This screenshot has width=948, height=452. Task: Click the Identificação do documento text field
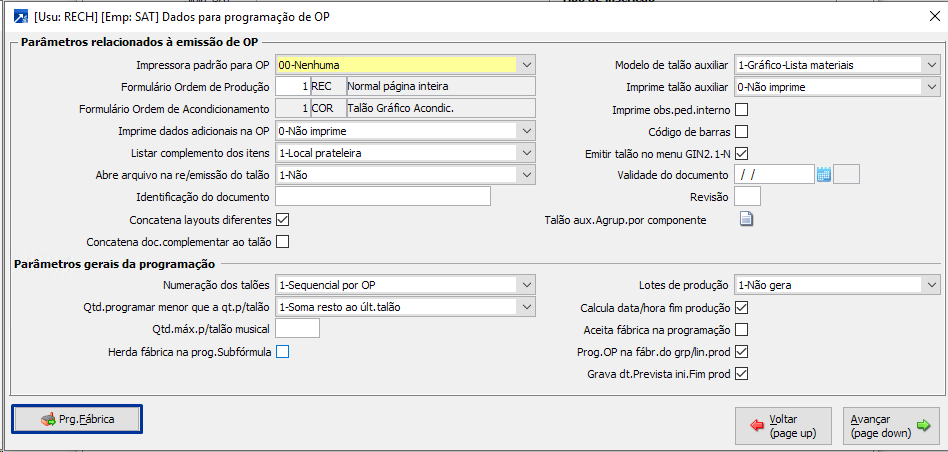pos(382,197)
